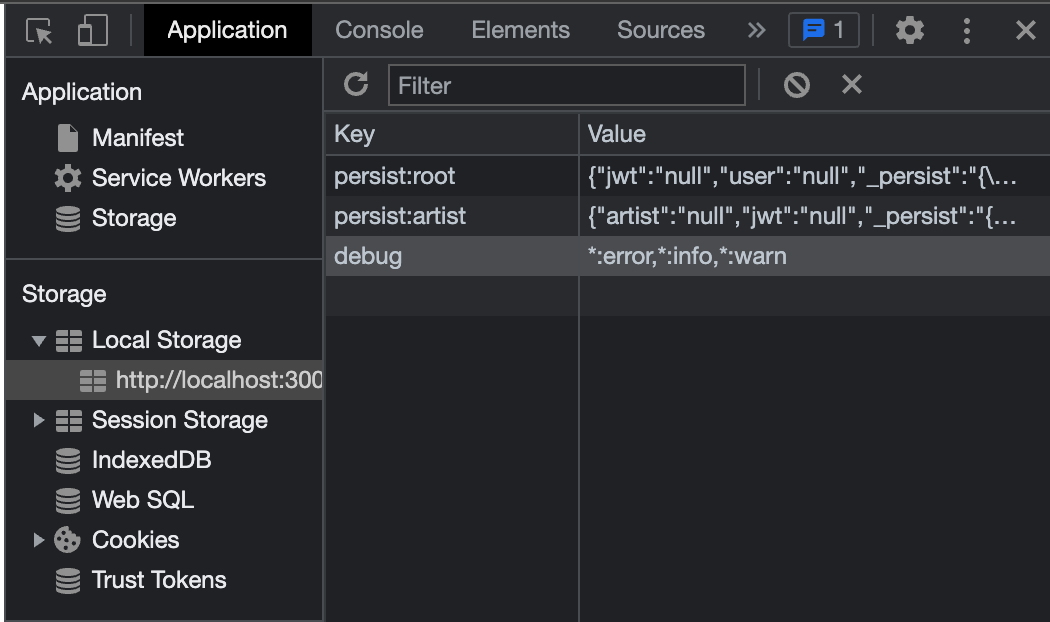
Task: Open the Web SQL item
Action: point(143,500)
